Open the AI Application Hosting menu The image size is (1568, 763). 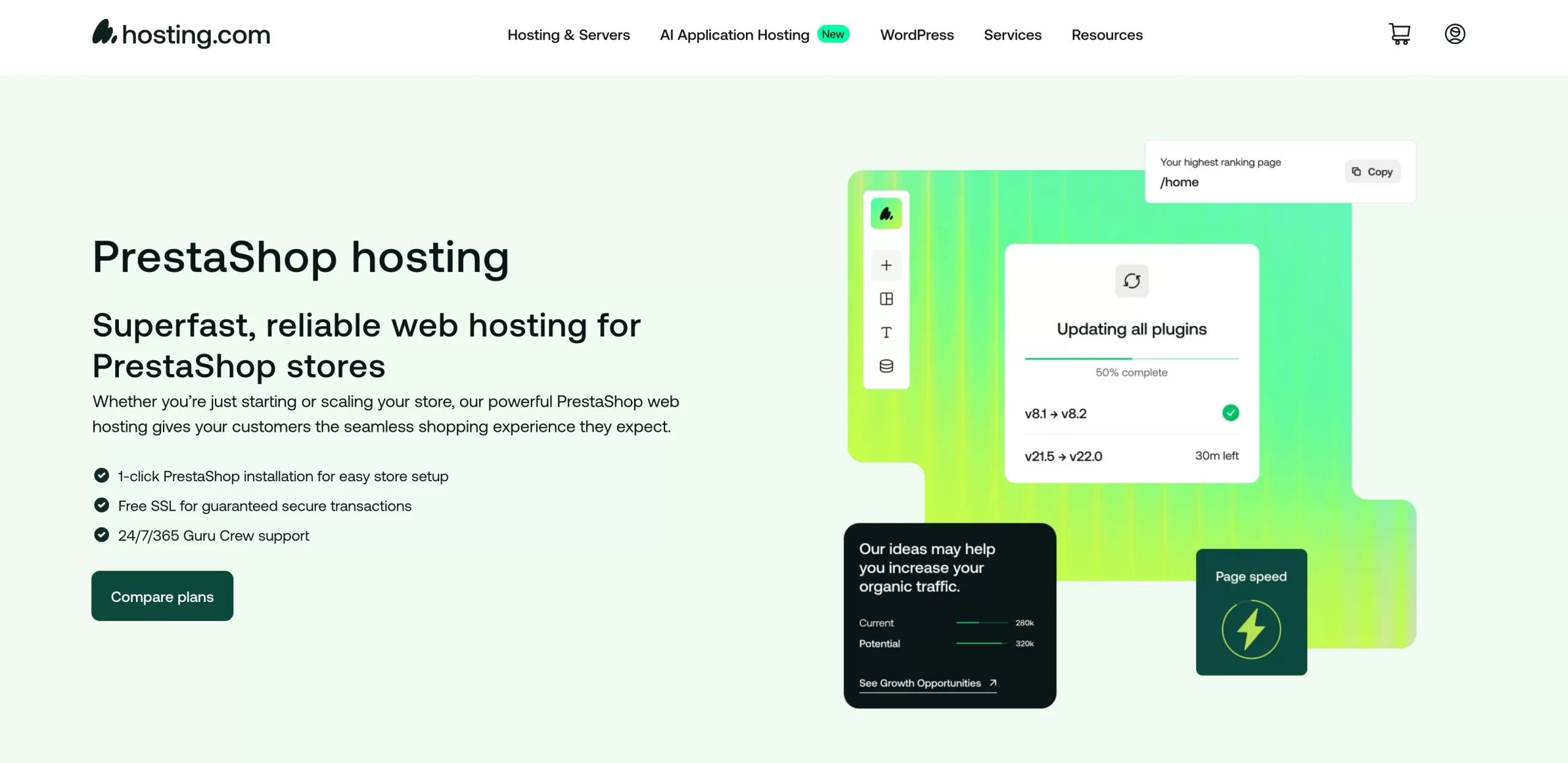coord(734,35)
